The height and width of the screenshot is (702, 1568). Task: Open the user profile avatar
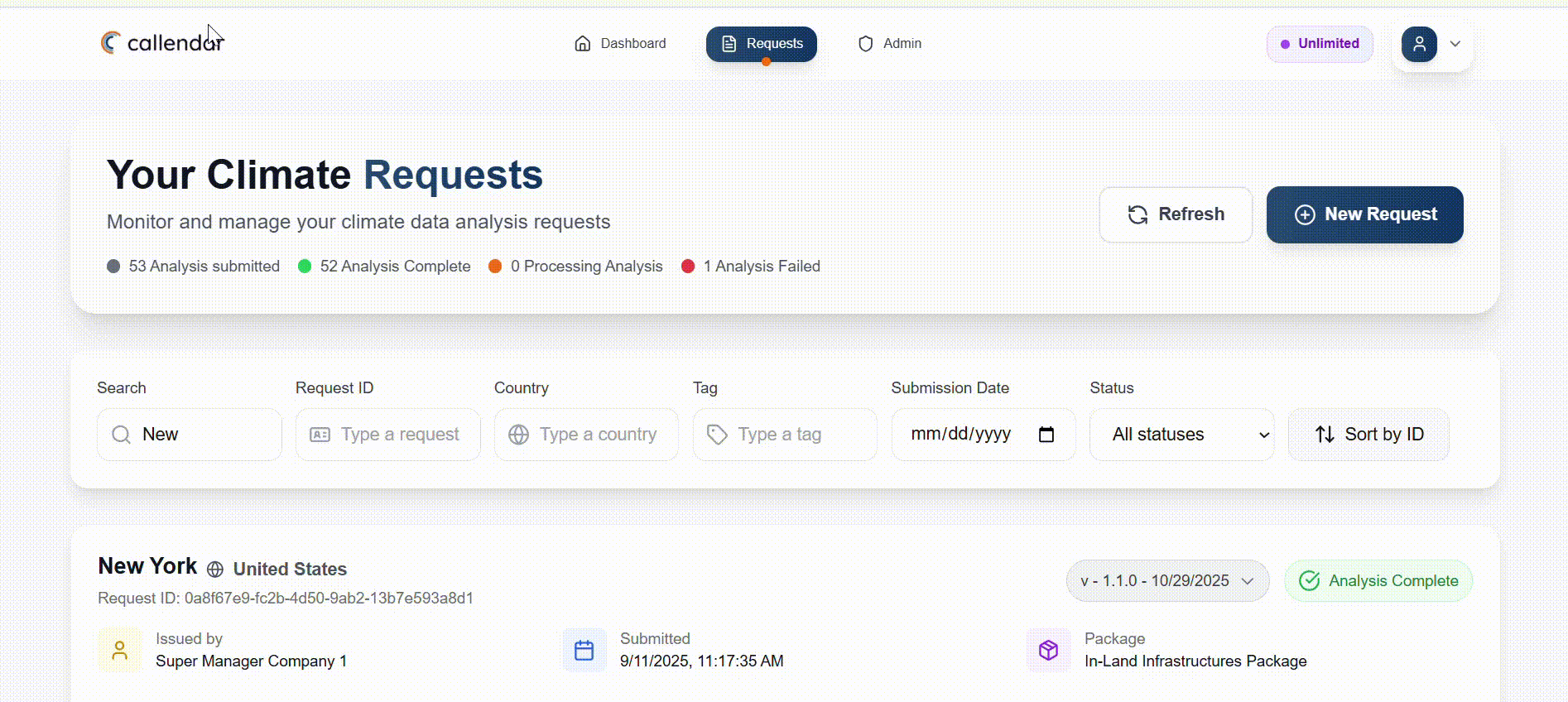[x=1419, y=44]
